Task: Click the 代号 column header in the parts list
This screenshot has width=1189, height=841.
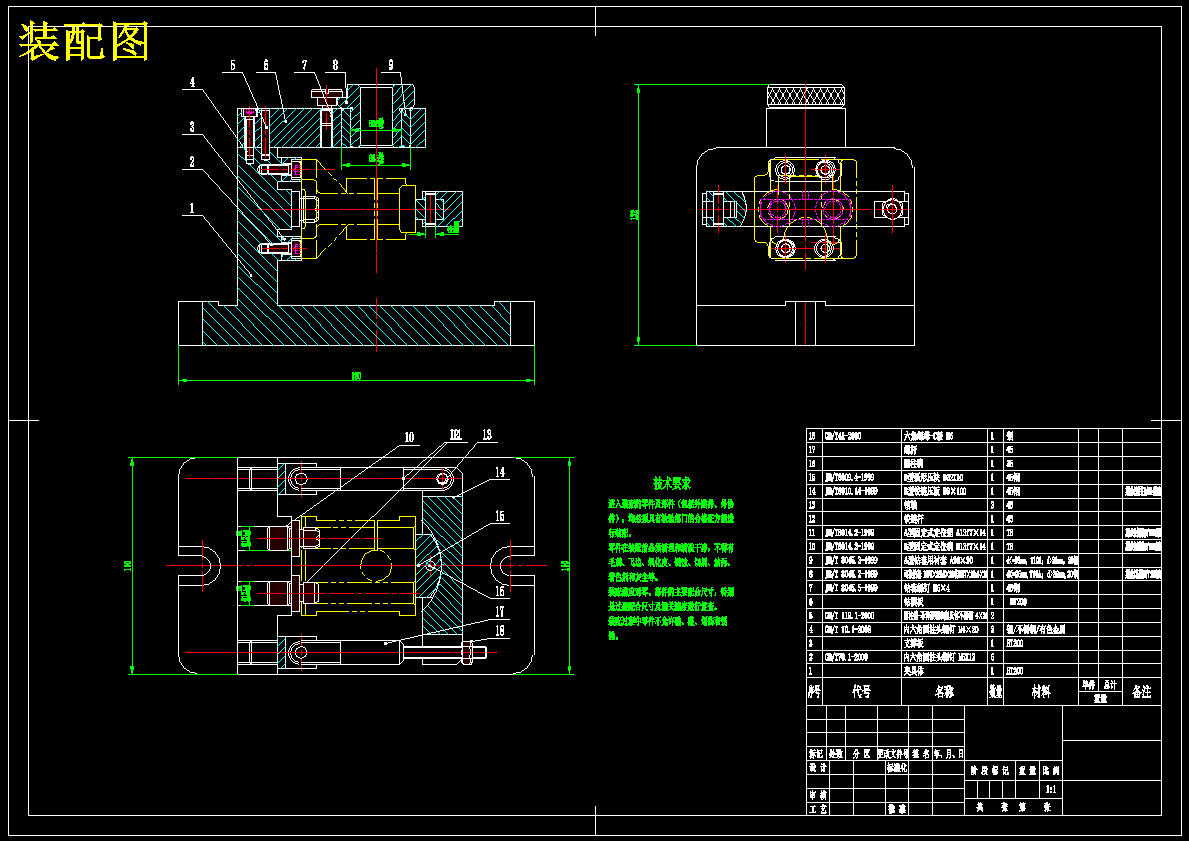Action: click(861, 692)
